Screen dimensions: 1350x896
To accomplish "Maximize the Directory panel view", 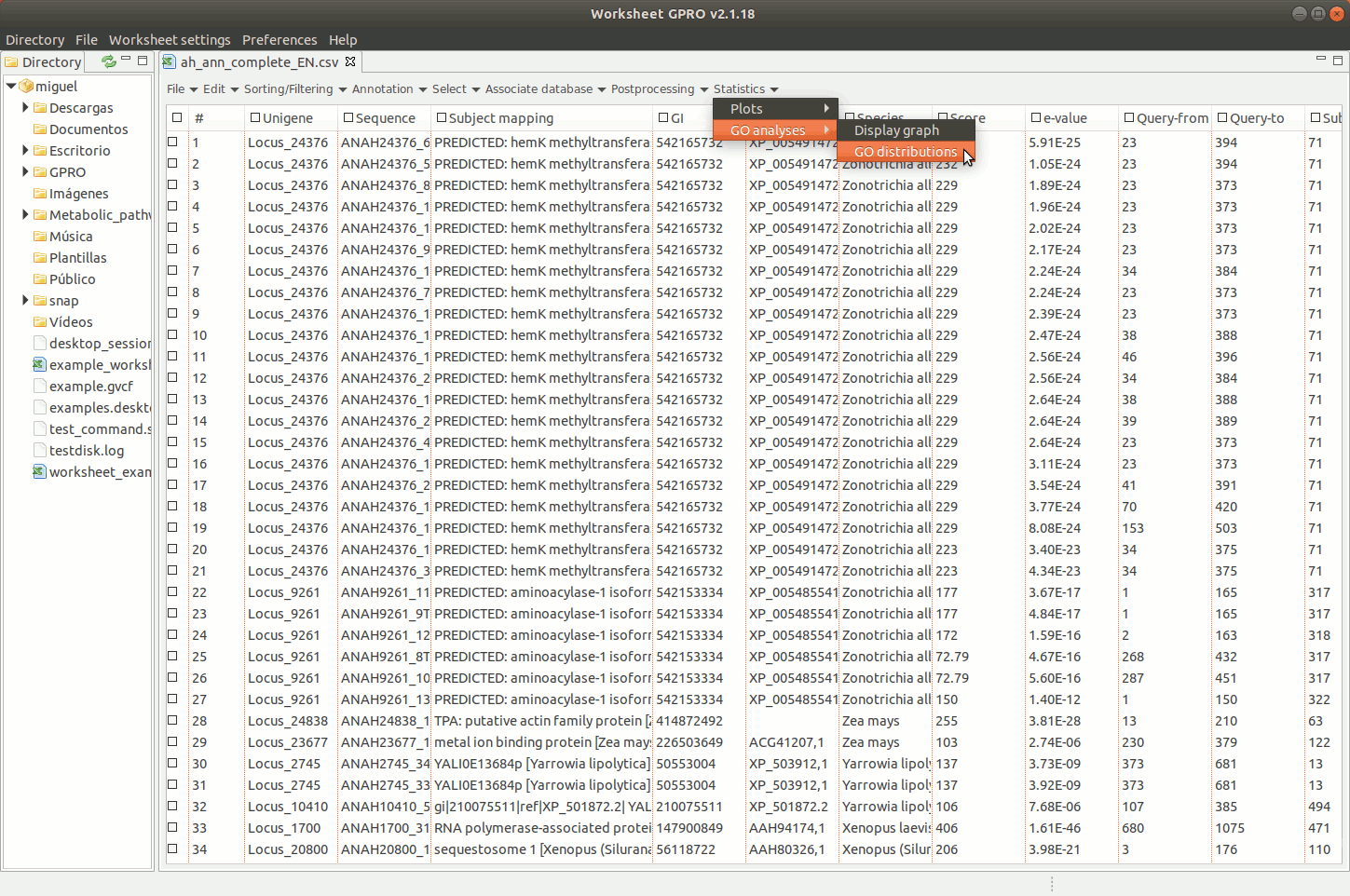I will 143,61.
